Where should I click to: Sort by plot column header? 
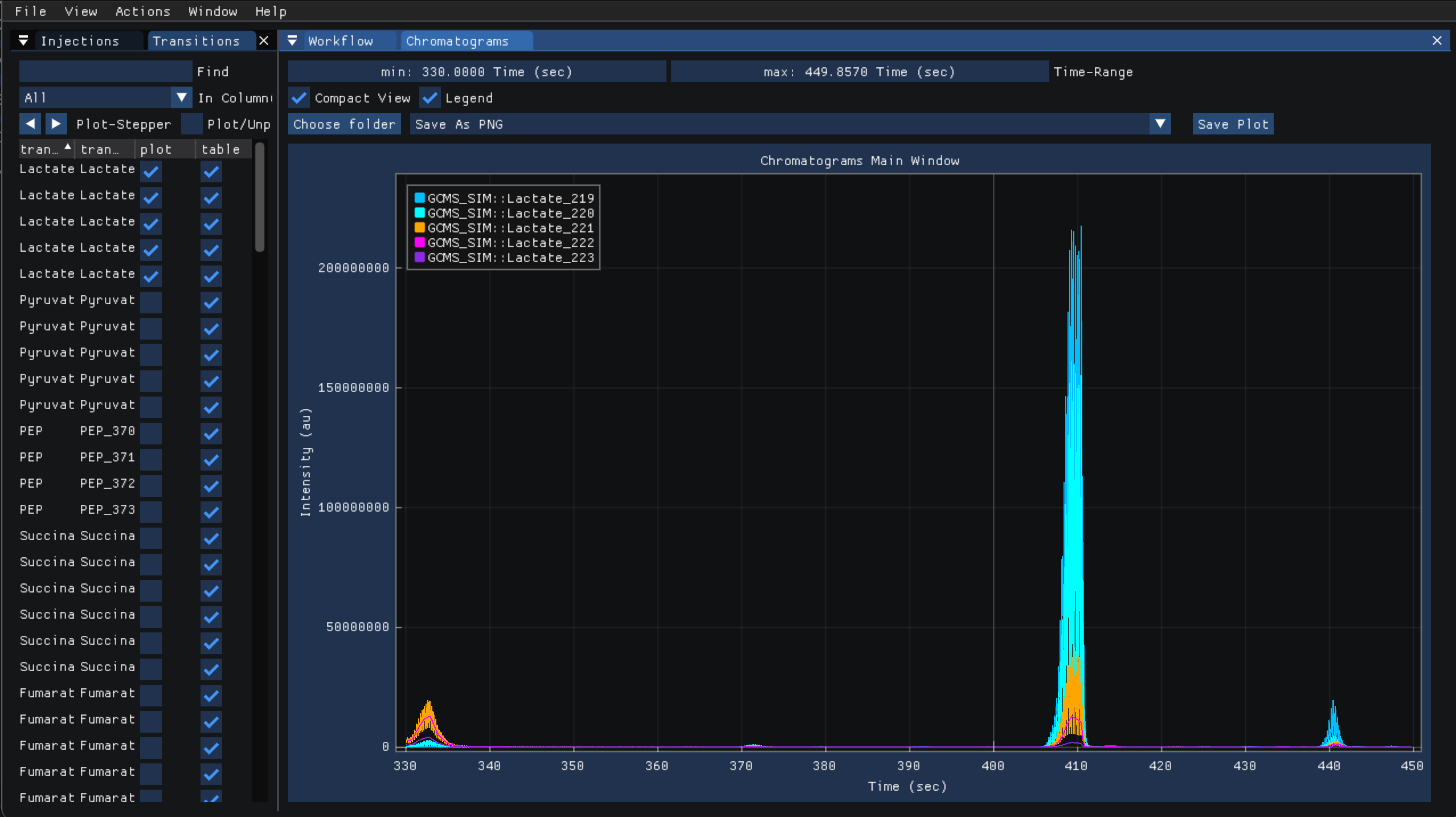[x=165, y=149]
